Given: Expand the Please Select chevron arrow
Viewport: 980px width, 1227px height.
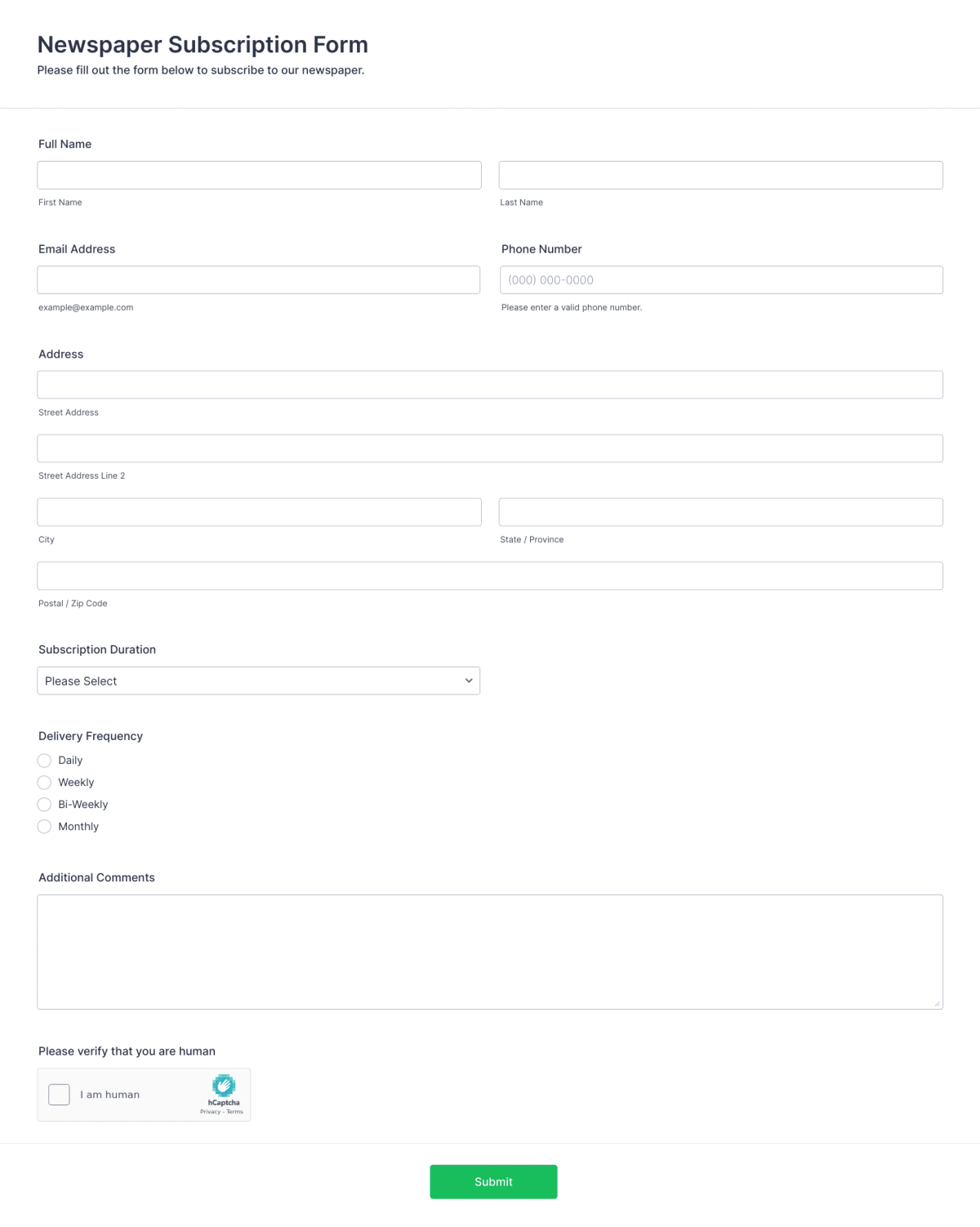Looking at the screenshot, I should click(468, 680).
